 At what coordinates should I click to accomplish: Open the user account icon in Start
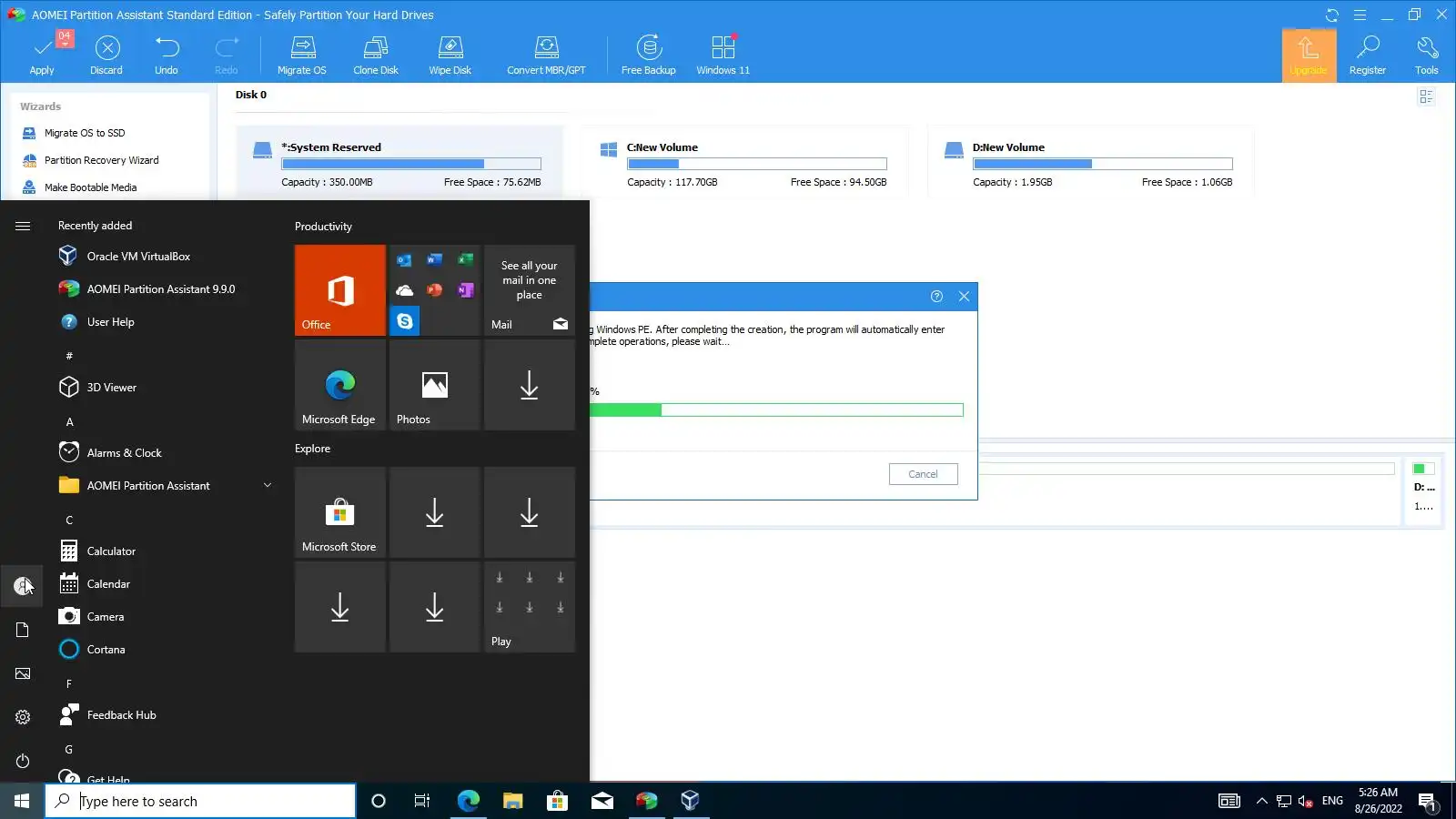tap(23, 586)
